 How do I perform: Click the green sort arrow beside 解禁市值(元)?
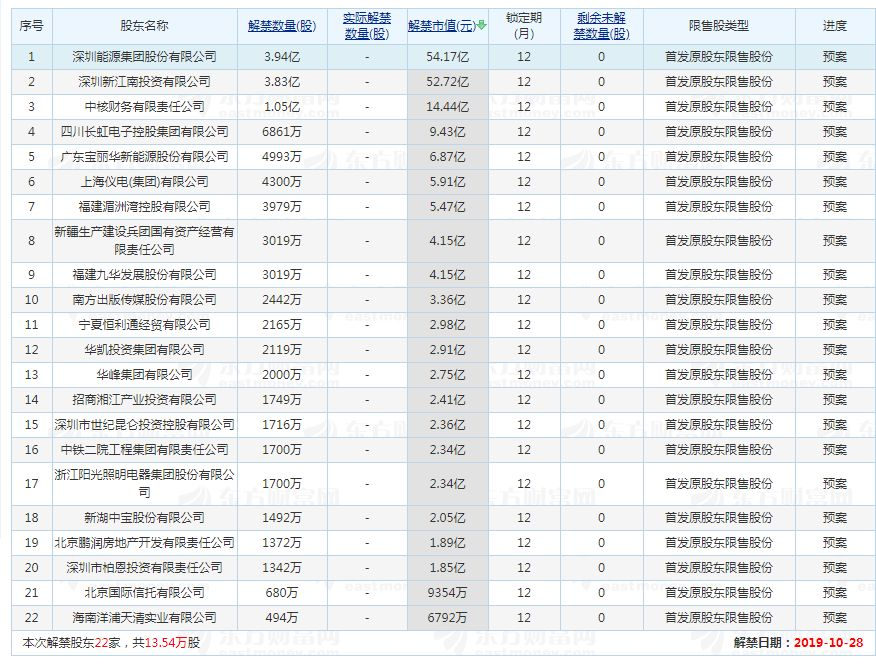[482, 26]
